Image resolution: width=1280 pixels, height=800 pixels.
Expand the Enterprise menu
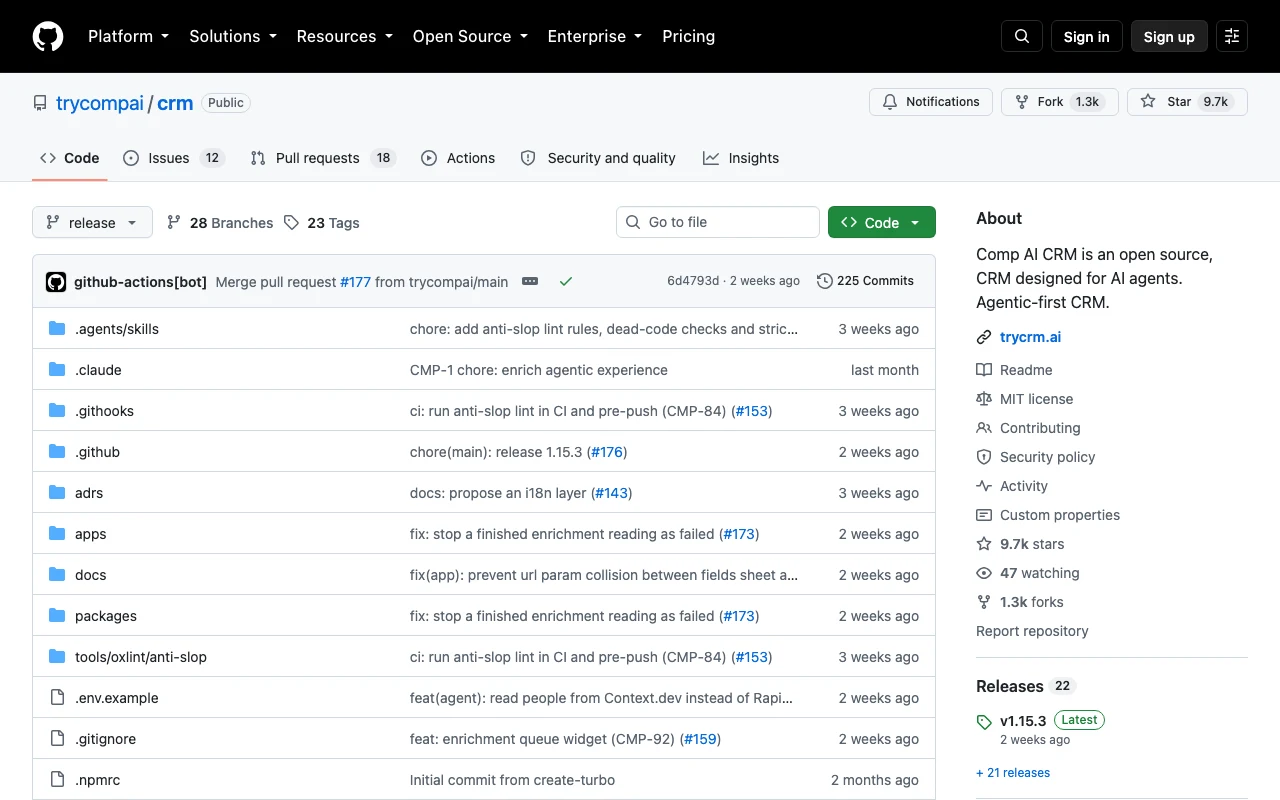tap(595, 36)
